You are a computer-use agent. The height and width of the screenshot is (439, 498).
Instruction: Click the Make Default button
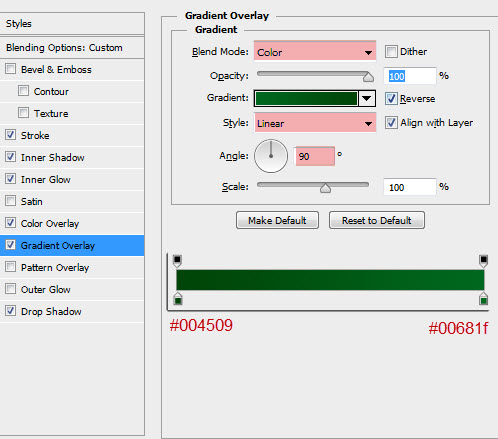coord(277,220)
